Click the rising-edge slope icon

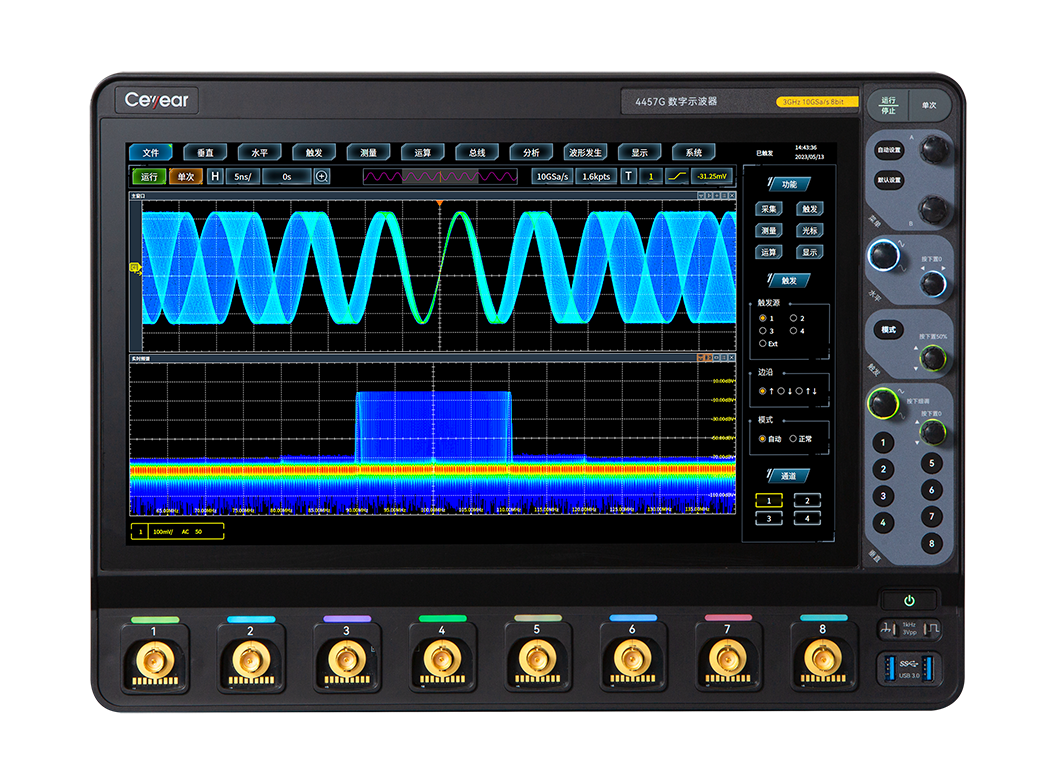point(675,177)
